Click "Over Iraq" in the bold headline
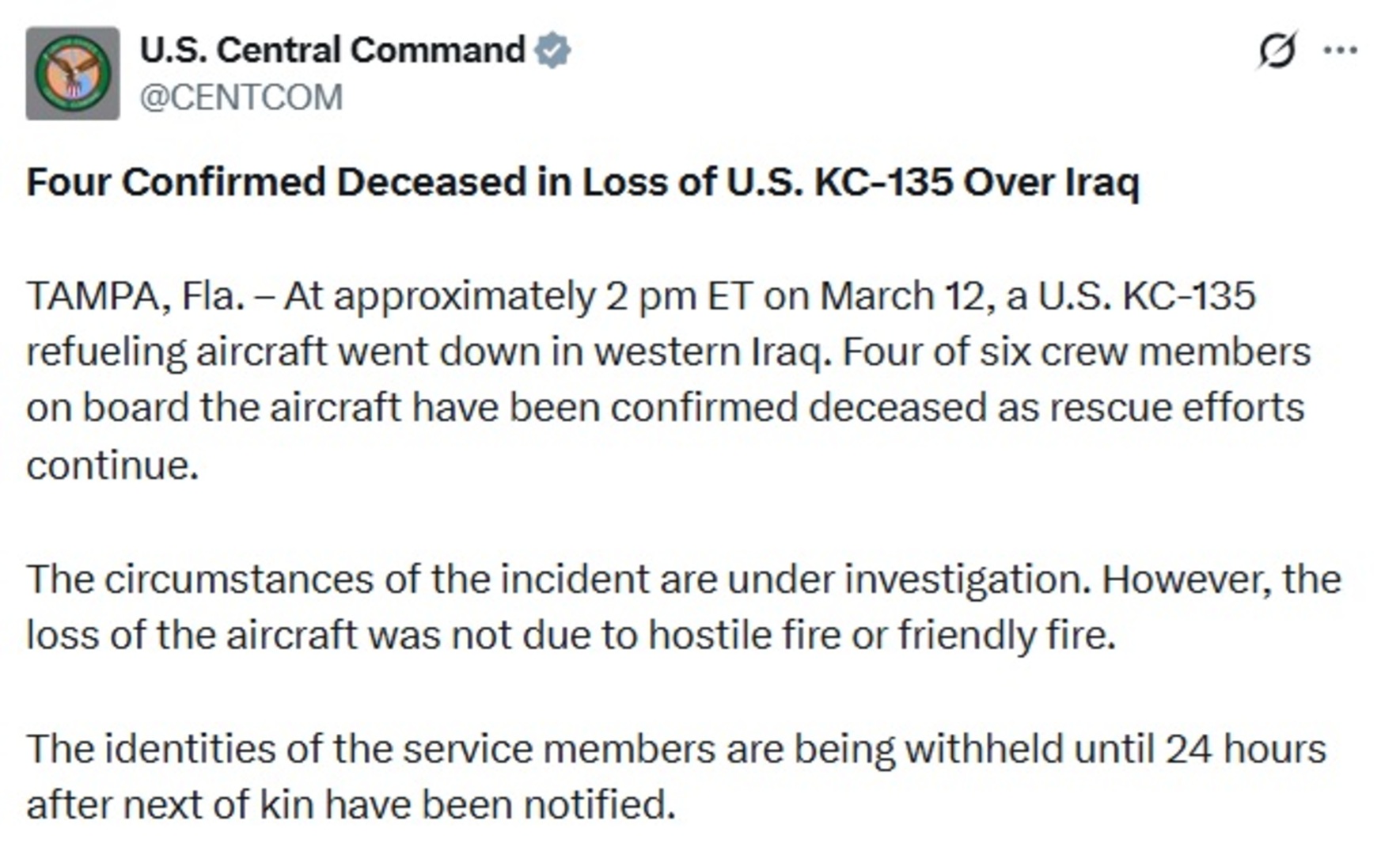Screen dimensions: 1400x855 coord(1051,182)
